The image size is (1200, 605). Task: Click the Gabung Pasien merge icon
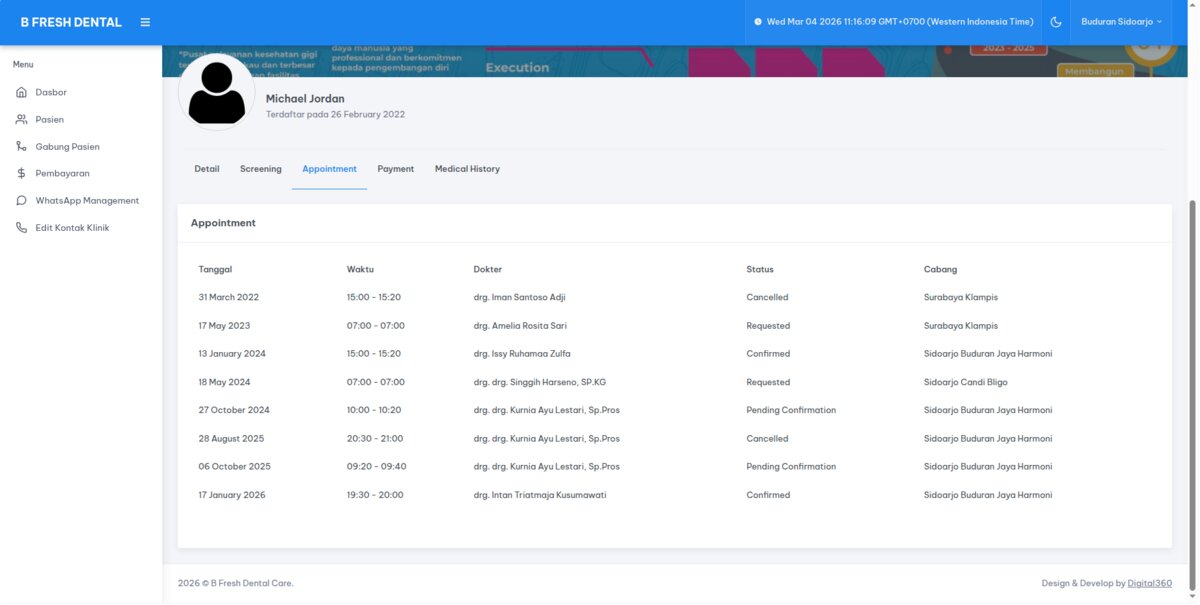(x=22, y=147)
